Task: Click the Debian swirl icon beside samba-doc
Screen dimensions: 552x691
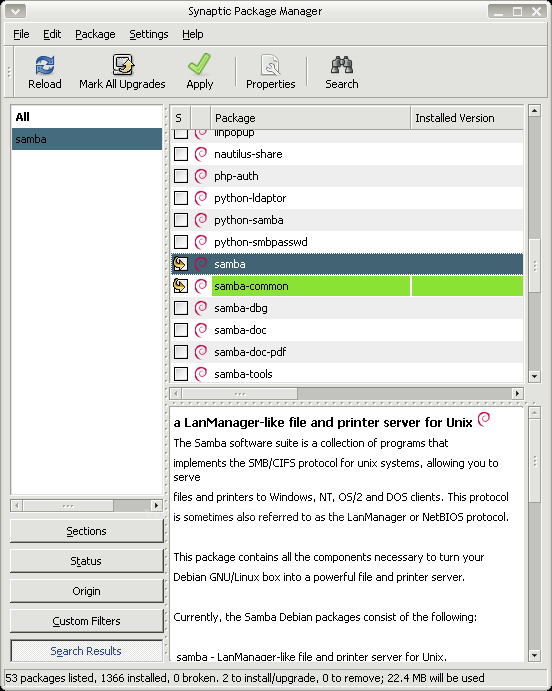Action: 201,330
